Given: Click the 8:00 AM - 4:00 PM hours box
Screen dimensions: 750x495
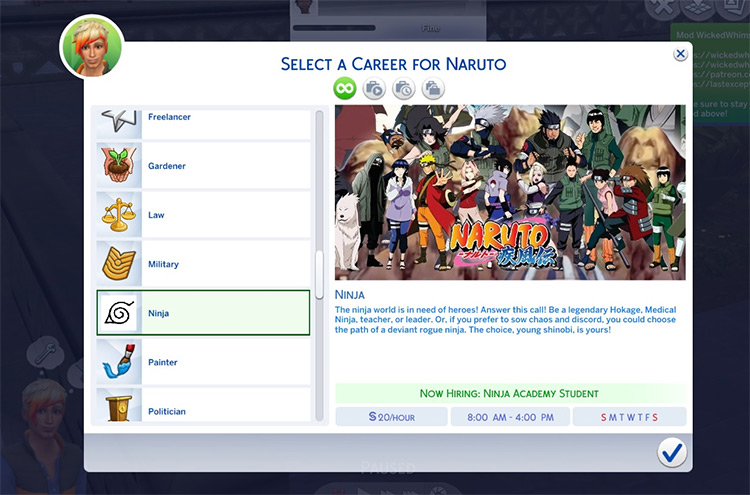Looking at the screenshot, I should (x=510, y=417).
